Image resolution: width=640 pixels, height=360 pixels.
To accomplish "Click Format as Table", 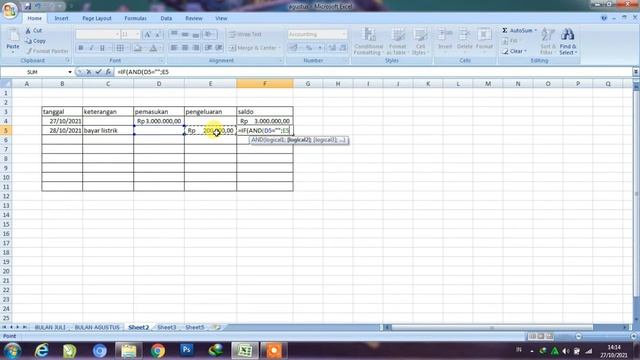I will pyautogui.click(x=397, y=41).
